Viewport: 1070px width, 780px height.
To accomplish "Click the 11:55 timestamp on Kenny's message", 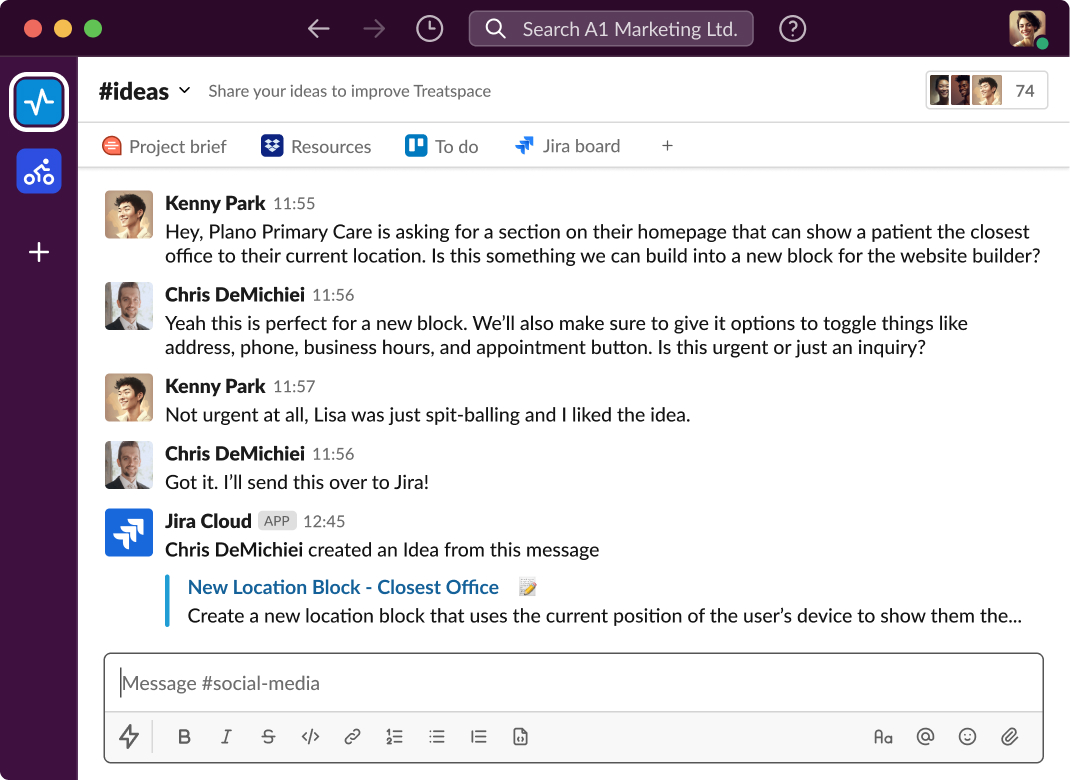I will pyautogui.click(x=294, y=203).
